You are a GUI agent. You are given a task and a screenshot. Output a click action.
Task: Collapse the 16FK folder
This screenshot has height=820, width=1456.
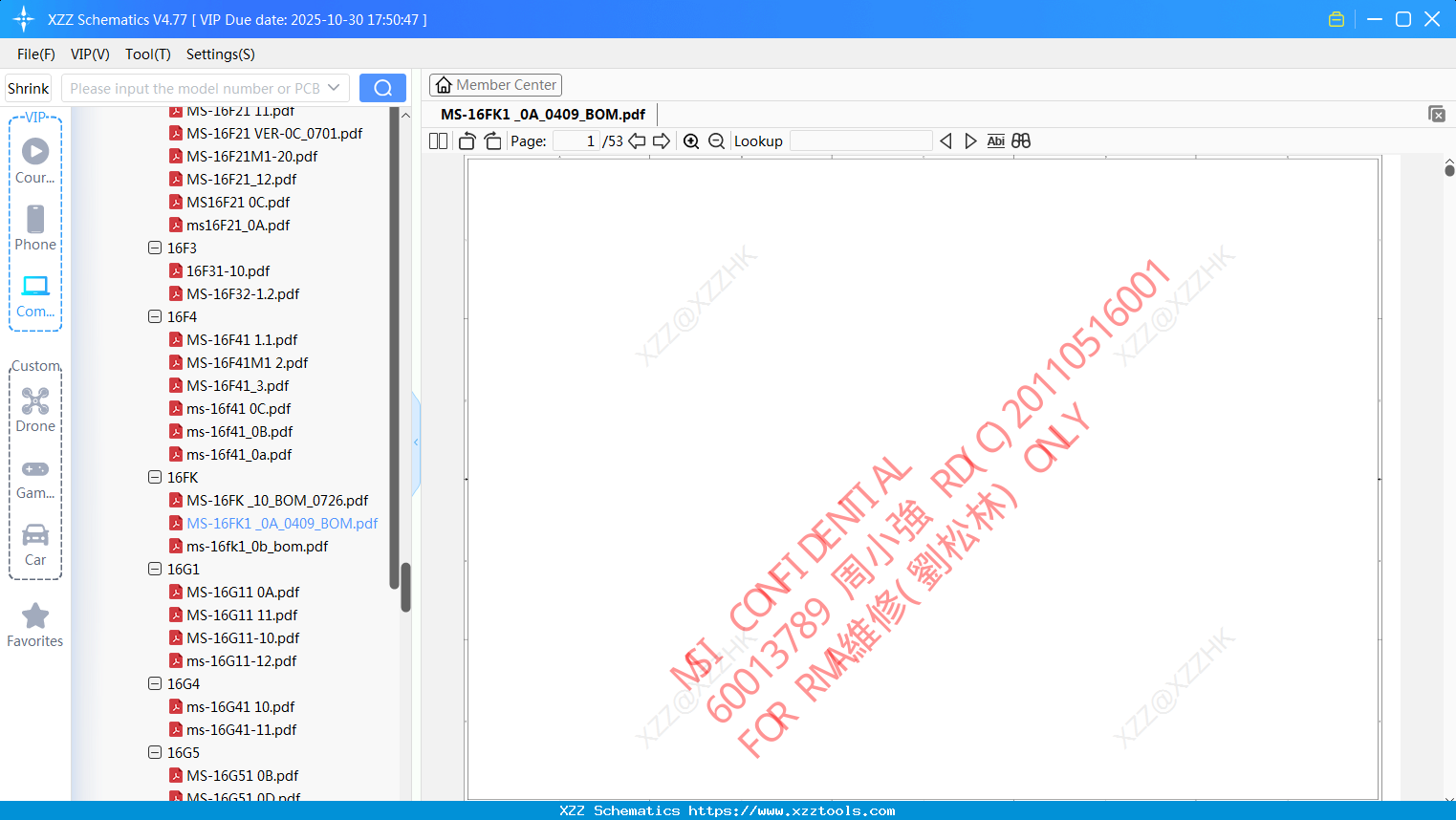[155, 477]
